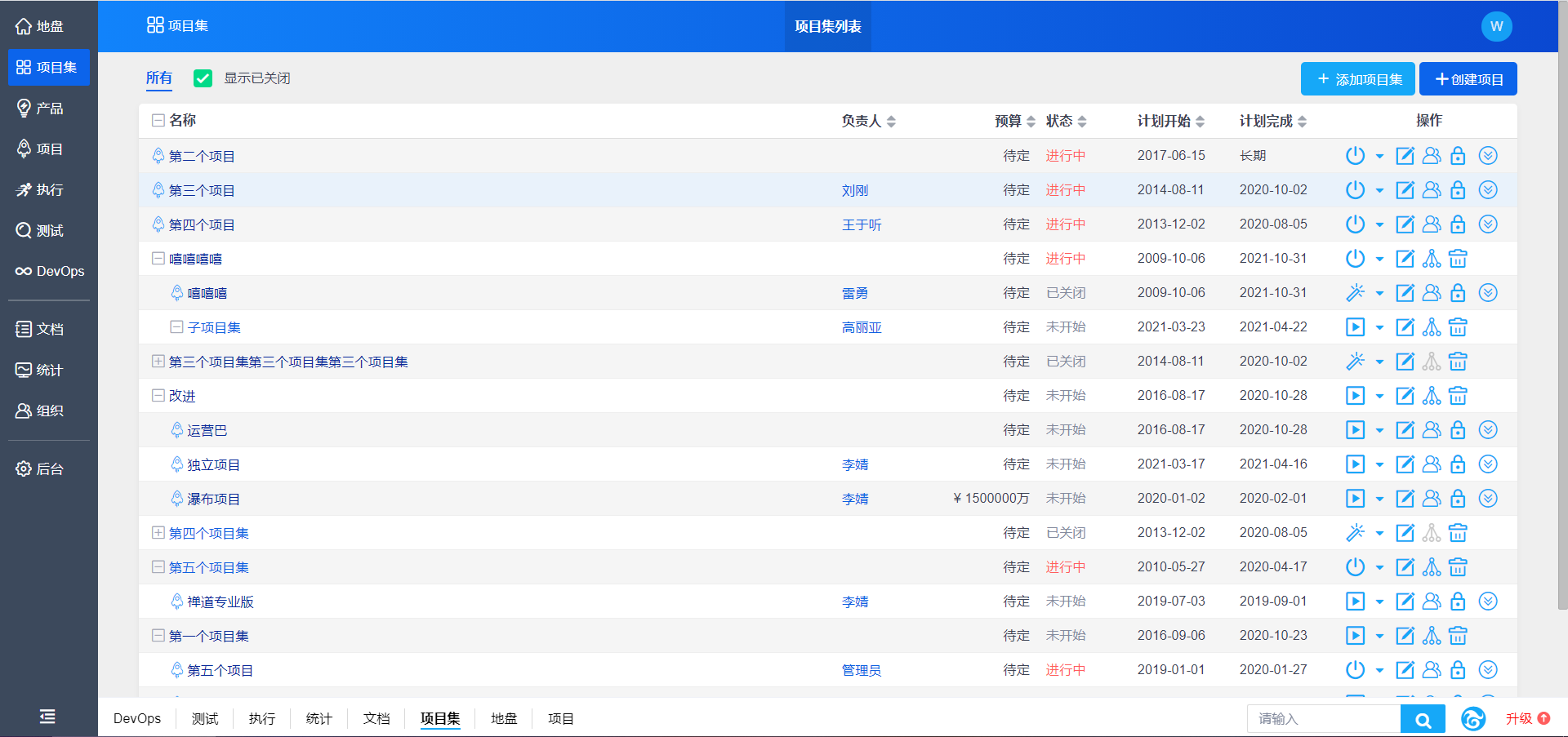Viewport: 1568px width, 737px height.
Task: Click the 升级 upgrade link
Action: [1527, 718]
